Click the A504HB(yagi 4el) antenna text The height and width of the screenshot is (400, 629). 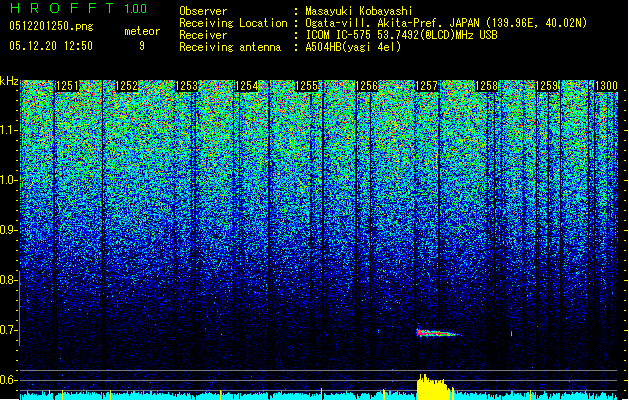(353, 47)
